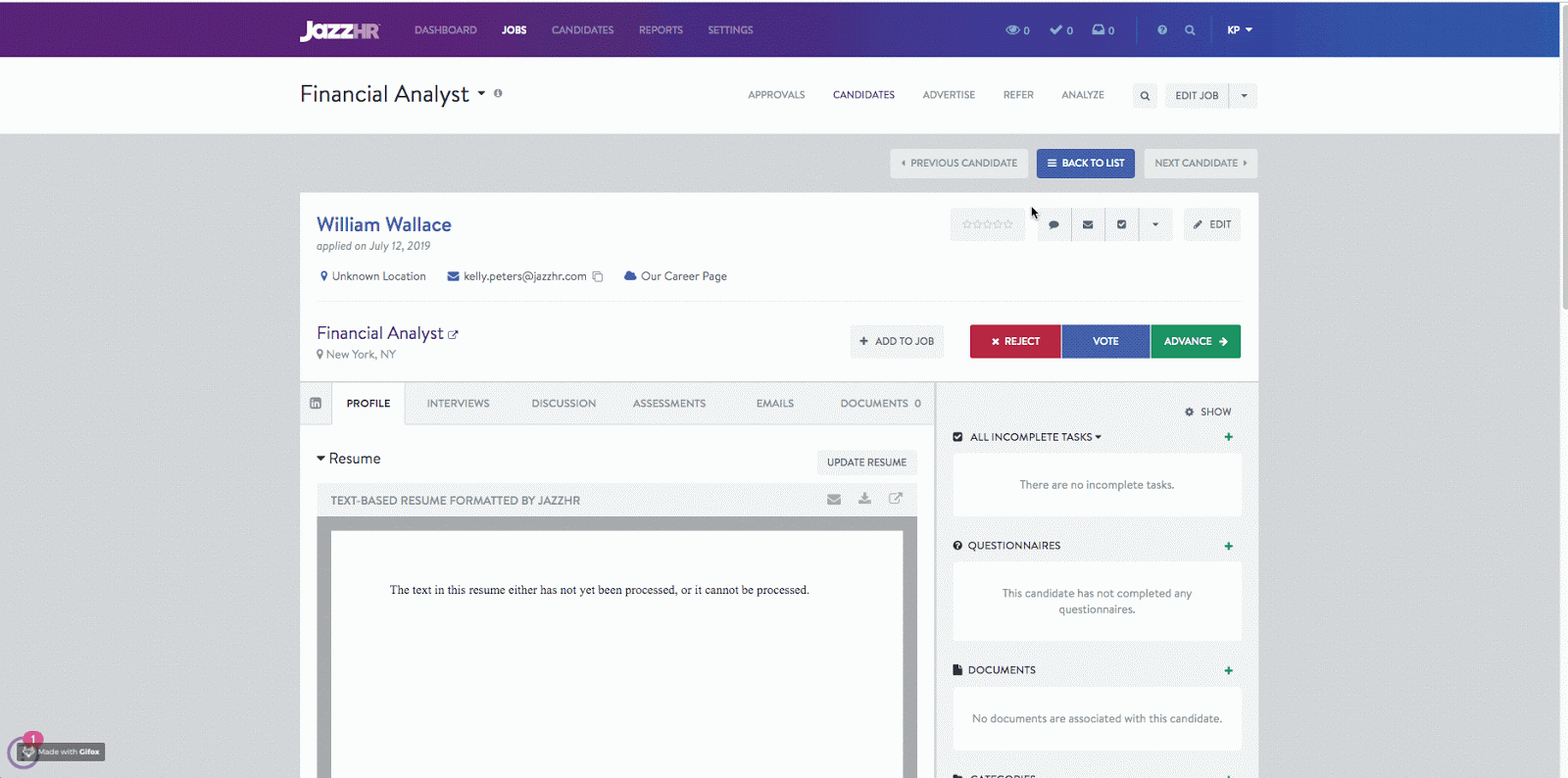Open the Advertise section
The height and width of the screenshot is (778, 1568).
(x=949, y=95)
